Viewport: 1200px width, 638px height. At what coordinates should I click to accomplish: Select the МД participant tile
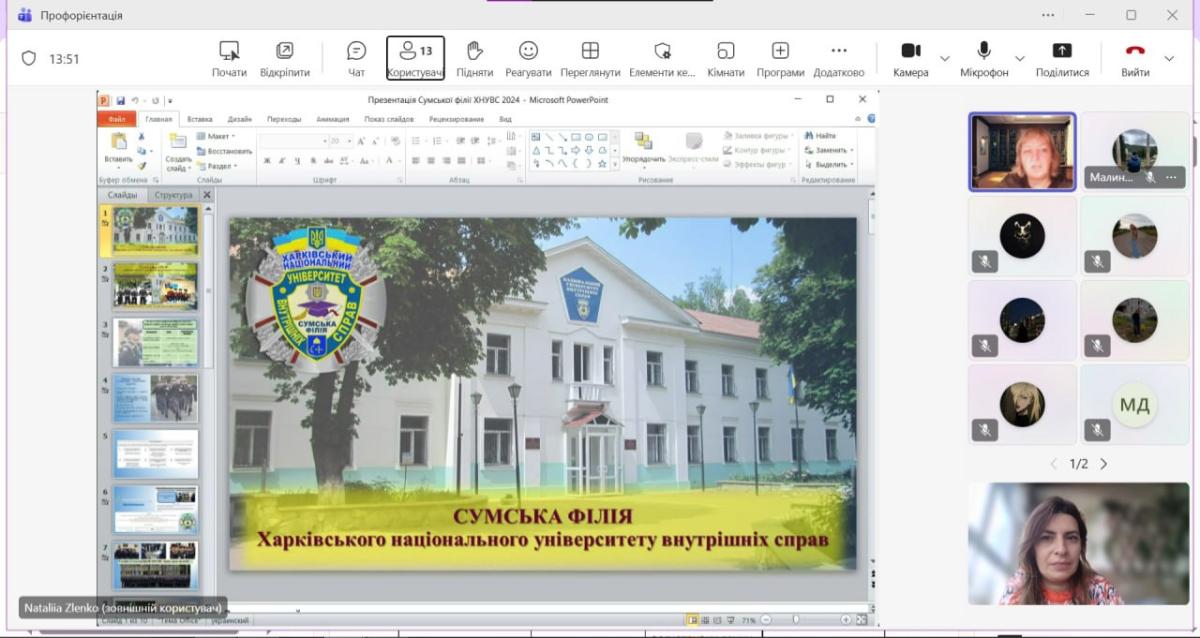(1134, 404)
